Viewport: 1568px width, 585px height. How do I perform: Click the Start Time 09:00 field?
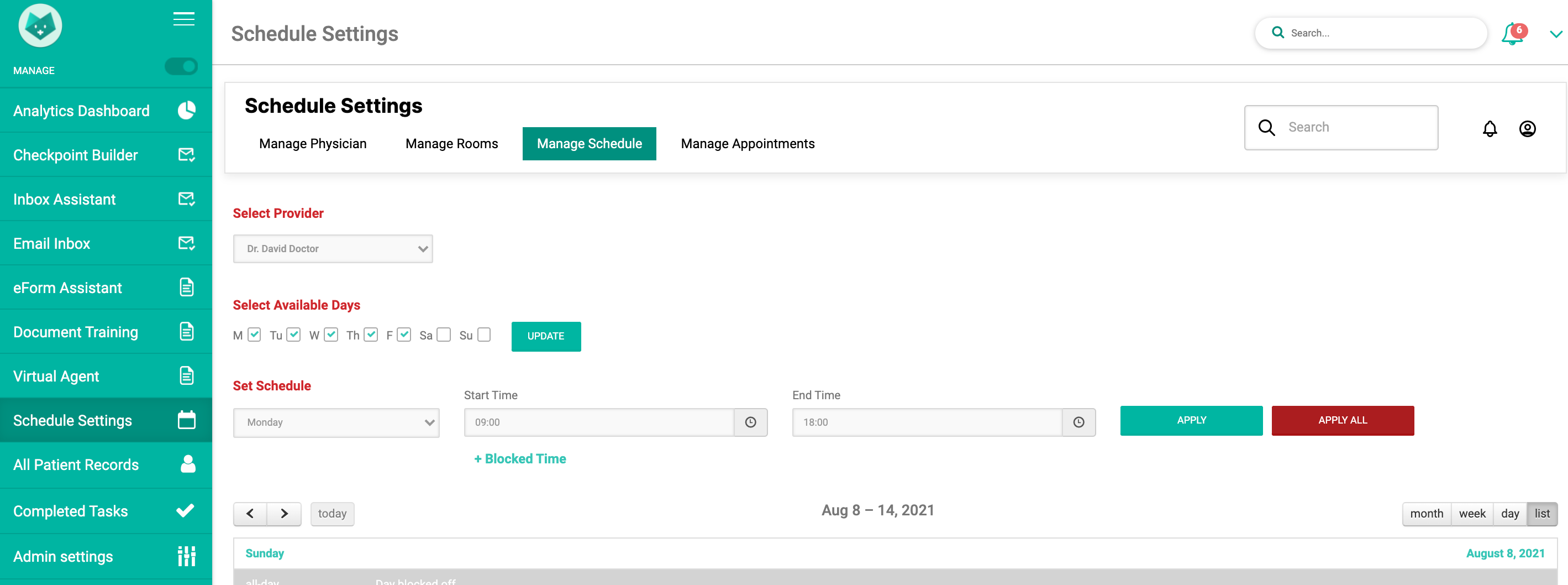click(x=599, y=422)
